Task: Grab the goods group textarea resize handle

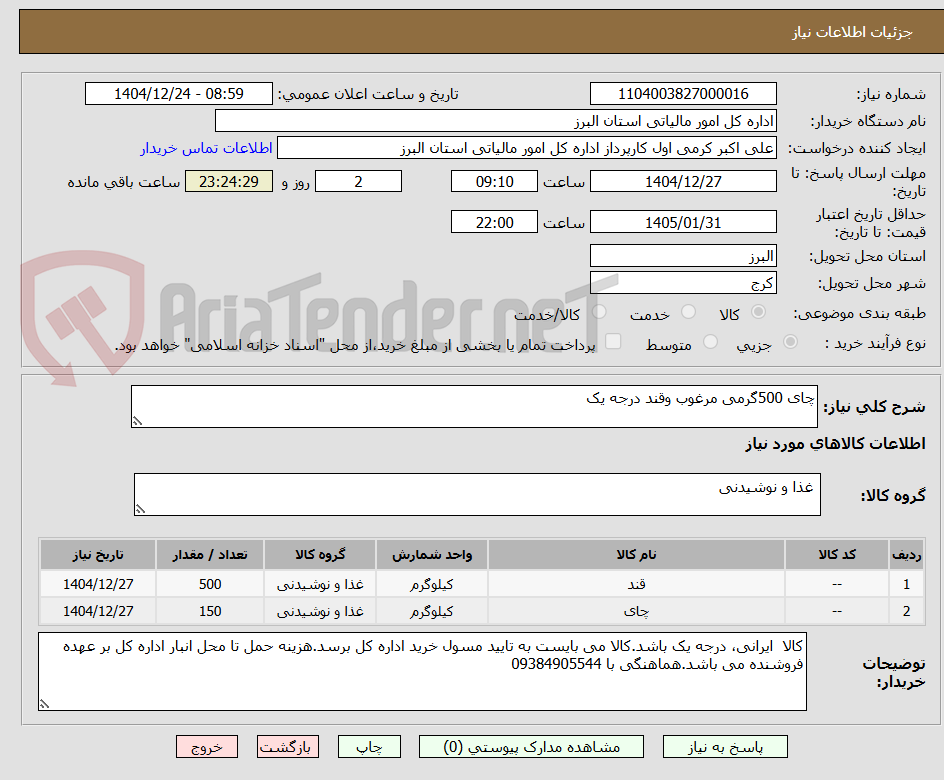Action: 140,509
